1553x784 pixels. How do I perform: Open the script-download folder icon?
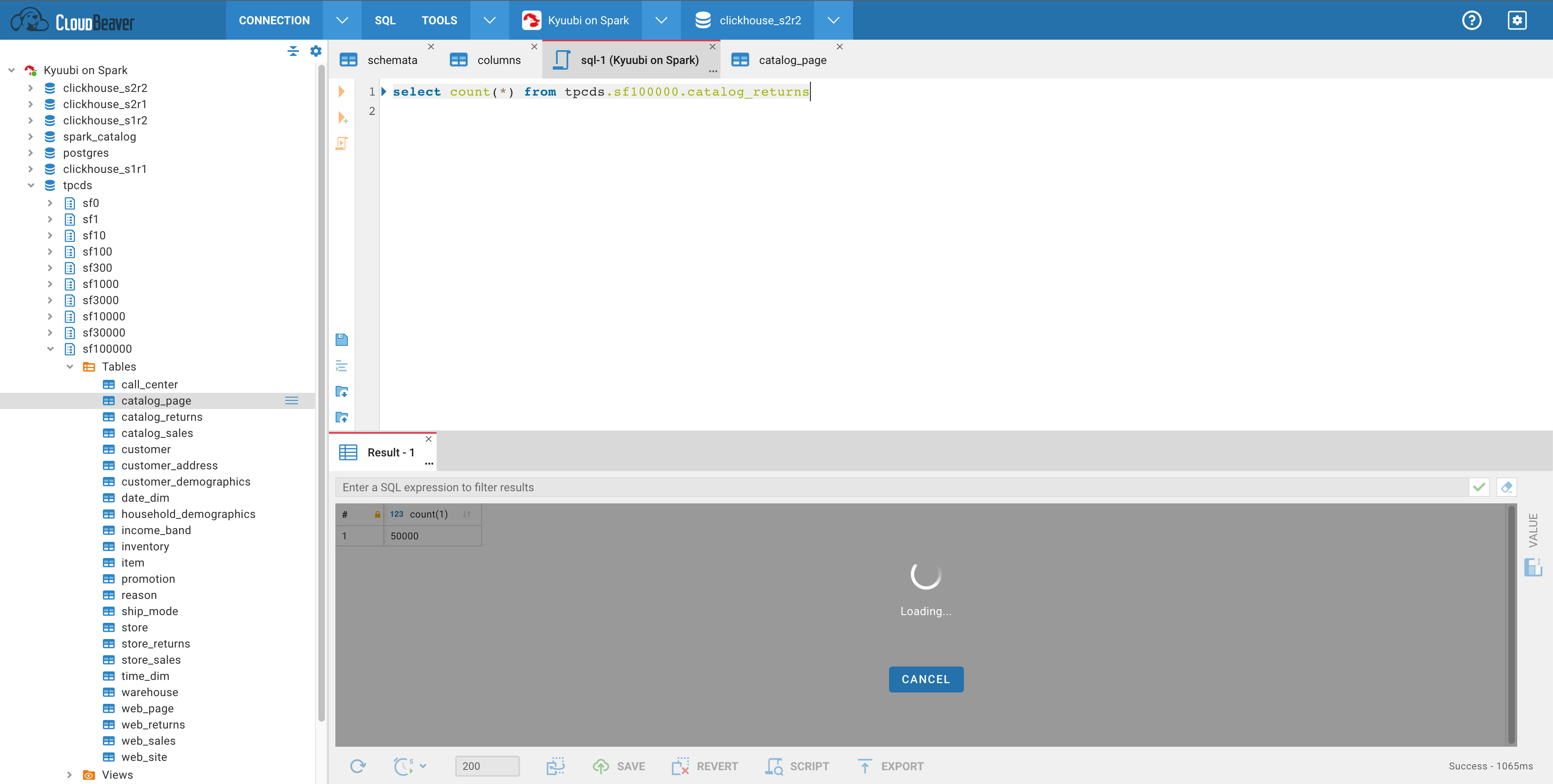coord(342,391)
